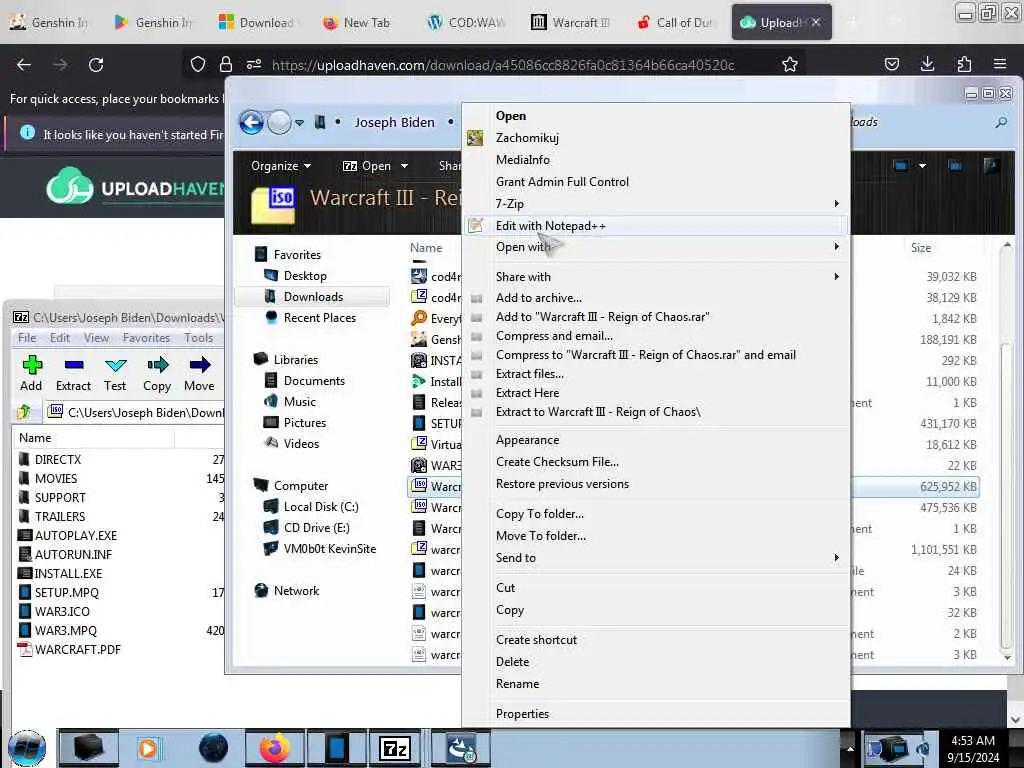Open CD Drive (E:) in sidebar

click(x=316, y=528)
